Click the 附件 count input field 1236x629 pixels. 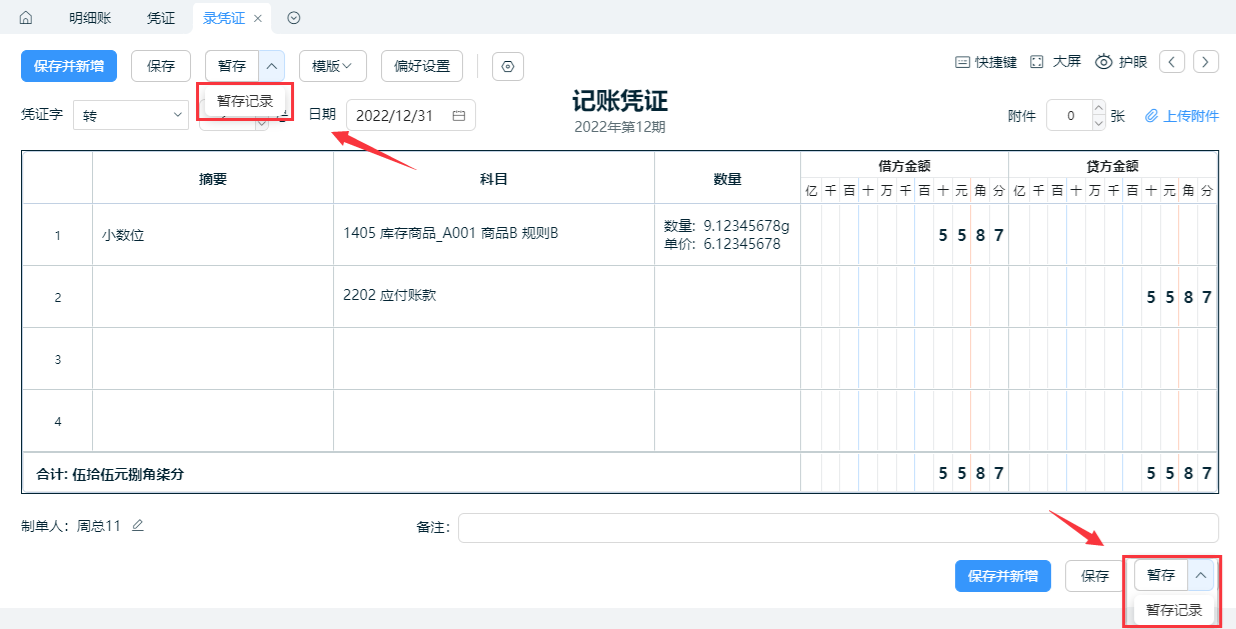click(x=1069, y=116)
